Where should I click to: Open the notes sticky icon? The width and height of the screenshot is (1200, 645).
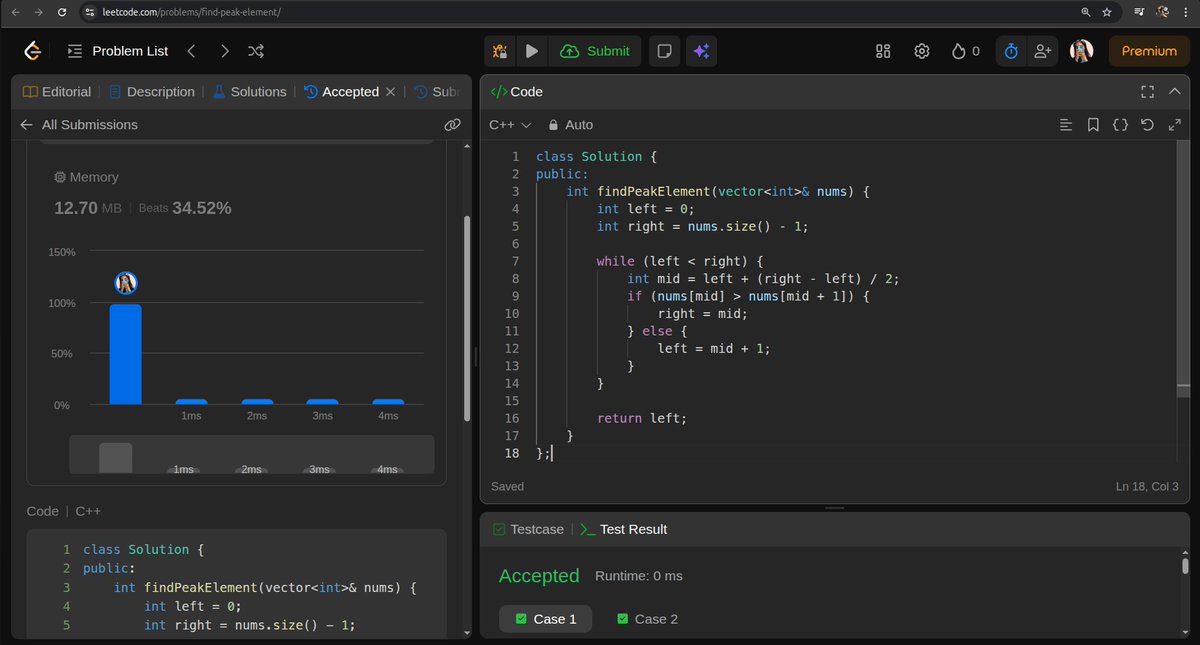[663, 51]
